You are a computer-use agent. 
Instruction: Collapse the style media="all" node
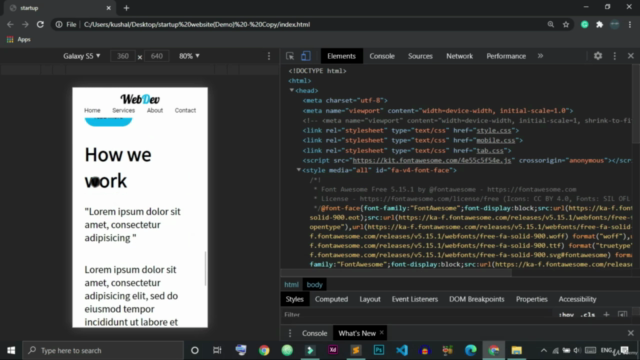(x=298, y=170)
